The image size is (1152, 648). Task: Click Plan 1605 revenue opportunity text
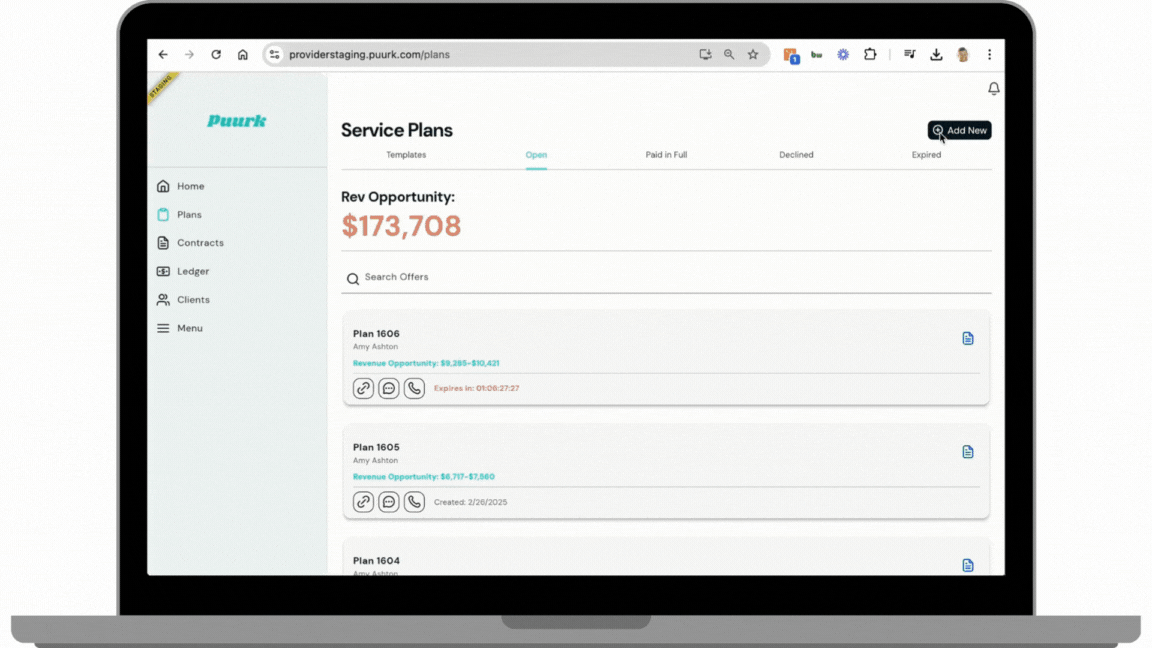424,477
